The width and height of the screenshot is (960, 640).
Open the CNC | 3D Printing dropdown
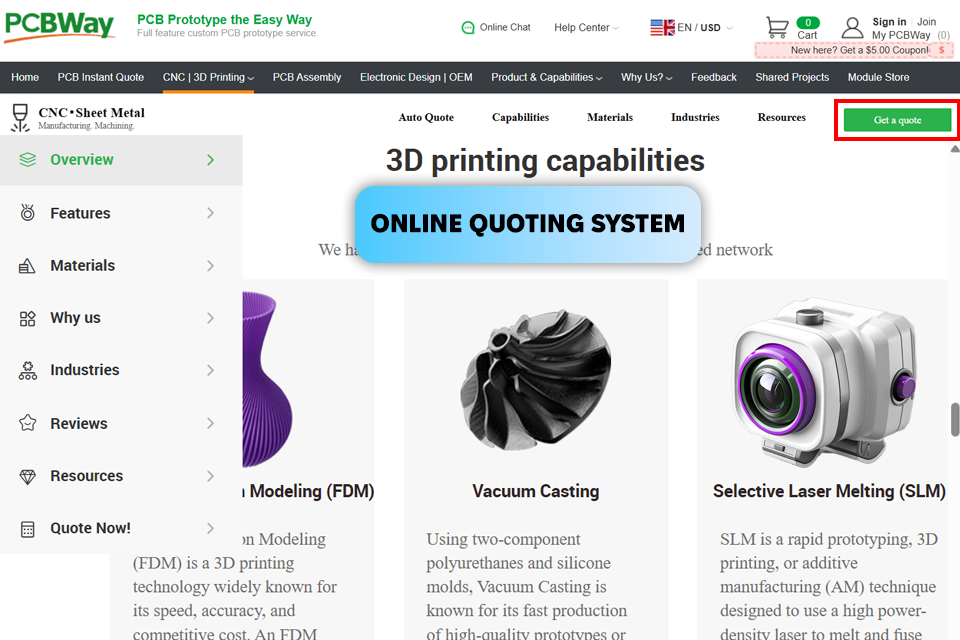click(208, 77)
